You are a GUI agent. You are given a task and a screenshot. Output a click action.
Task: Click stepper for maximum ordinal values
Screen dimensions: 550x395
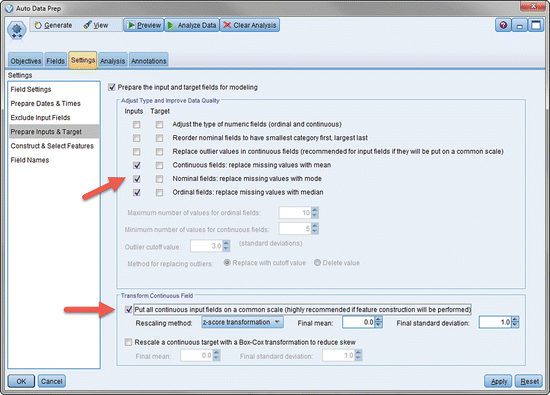(x=315, y=213)
